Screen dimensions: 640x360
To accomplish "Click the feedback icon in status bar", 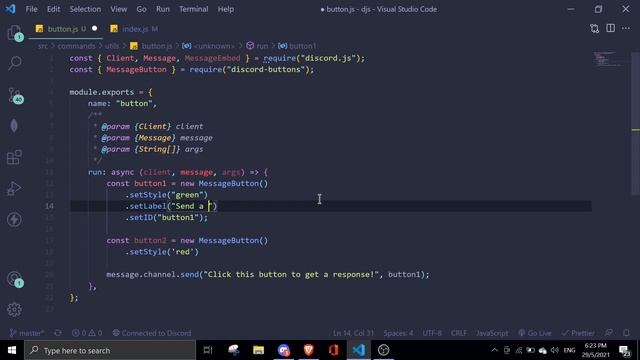I will coord(609,333).
